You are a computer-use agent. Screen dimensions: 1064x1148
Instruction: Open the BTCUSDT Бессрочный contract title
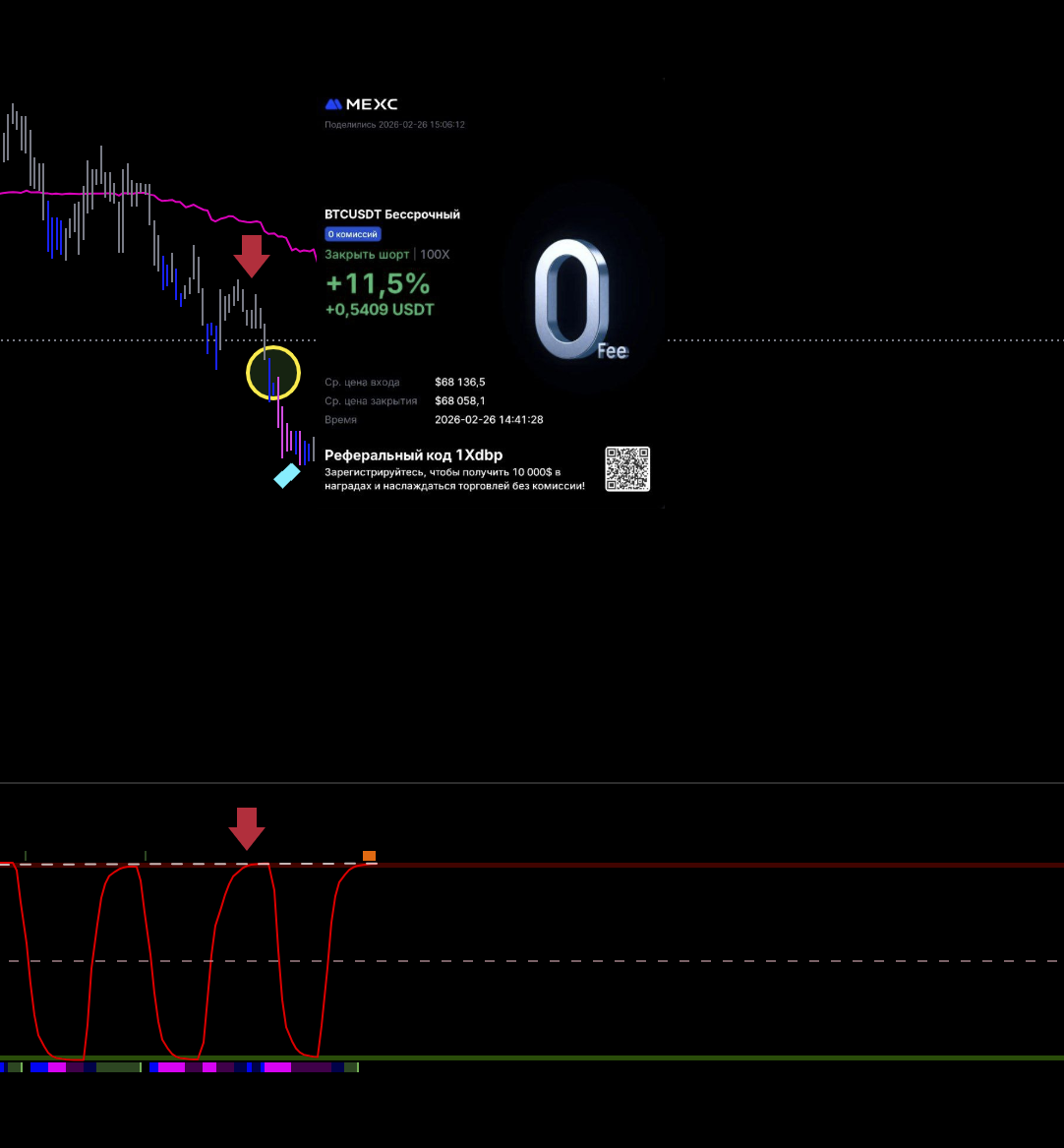[392, 214]
